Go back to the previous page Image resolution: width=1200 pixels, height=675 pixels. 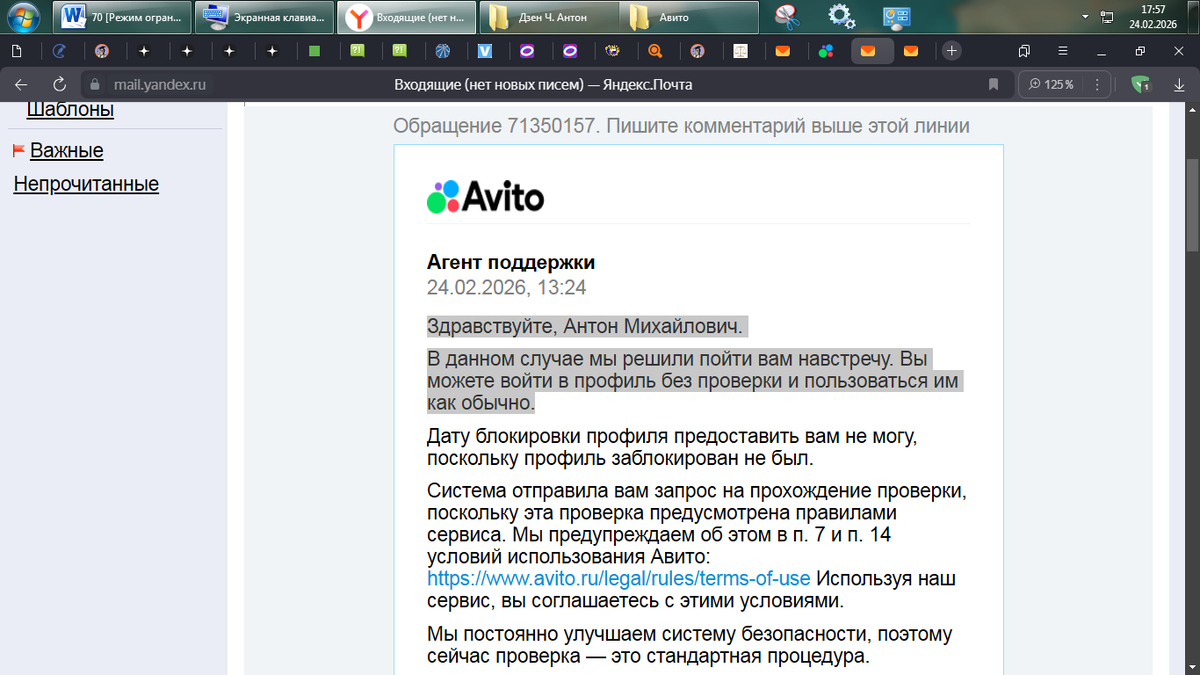click(x=20, y=85)
